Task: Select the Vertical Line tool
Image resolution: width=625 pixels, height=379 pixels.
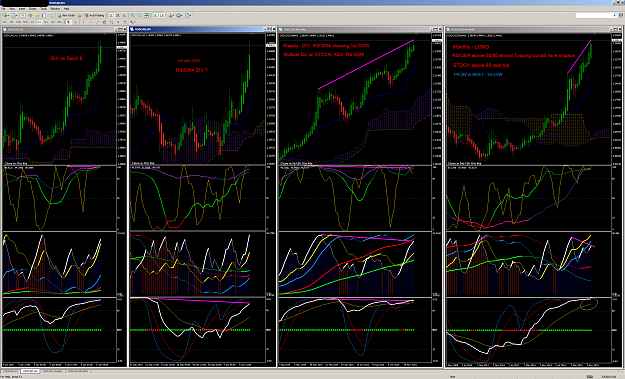Action: pyautogui.click(x=83, y=22)
